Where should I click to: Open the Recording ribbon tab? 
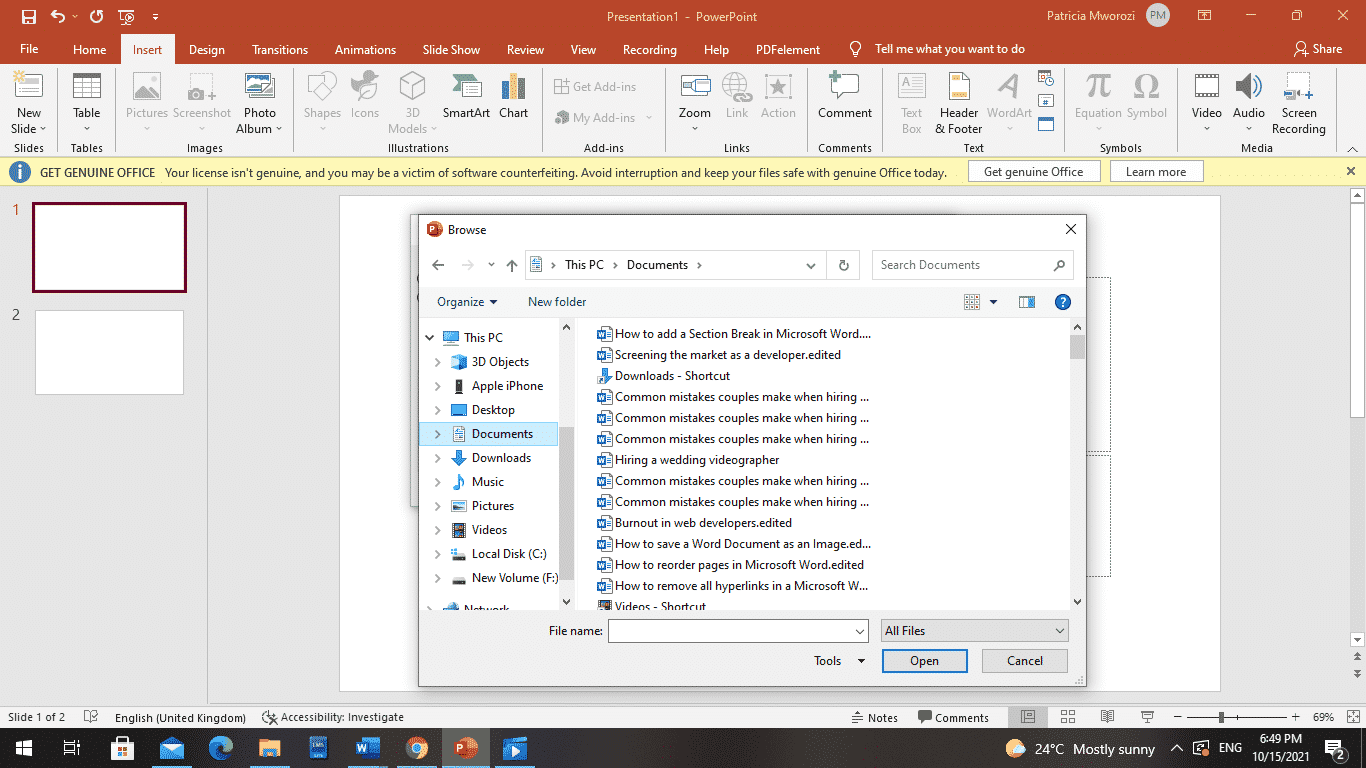[x=649, y=48]
